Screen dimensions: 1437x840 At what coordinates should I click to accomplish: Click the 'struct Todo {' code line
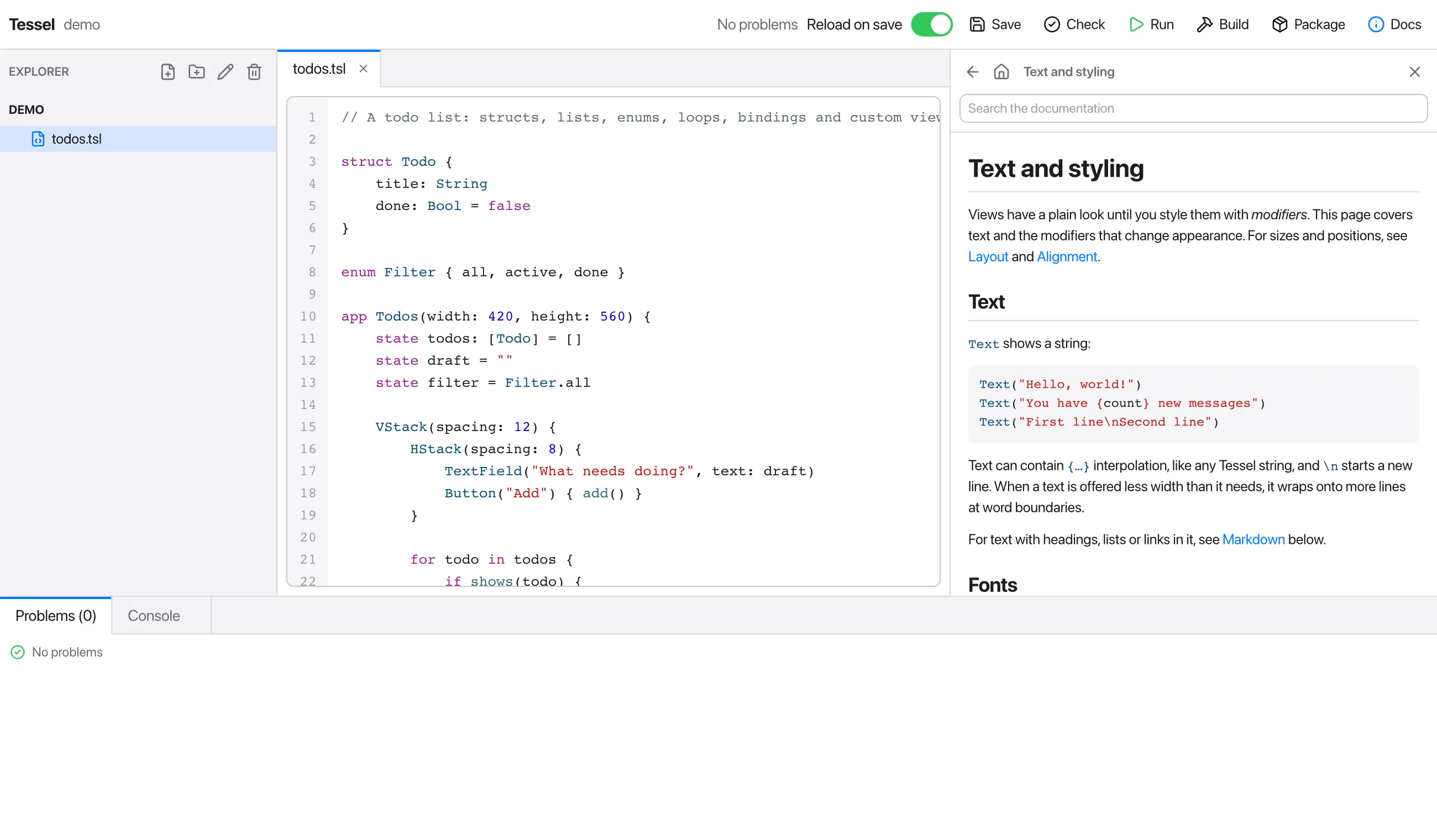pos(397,162)
